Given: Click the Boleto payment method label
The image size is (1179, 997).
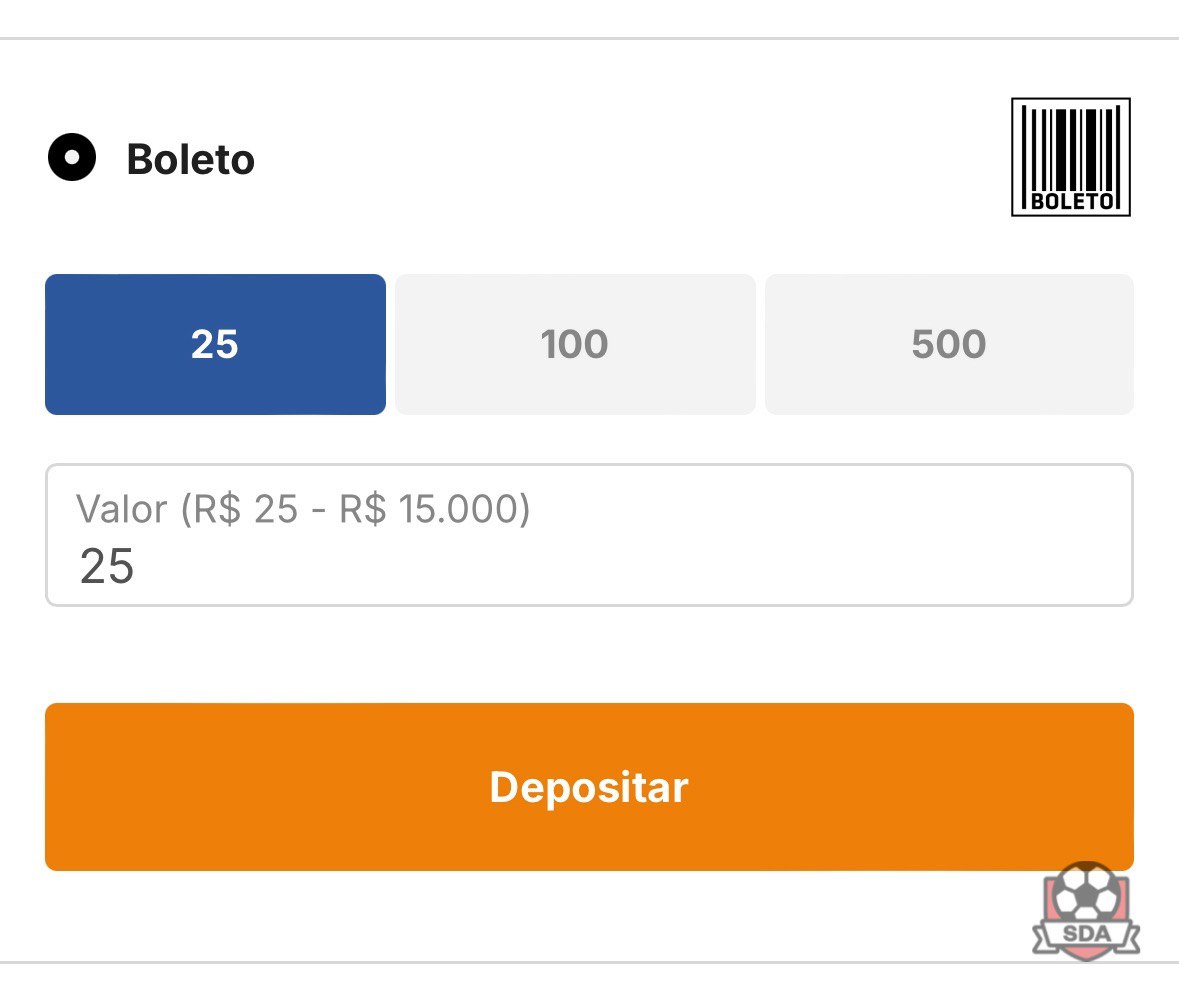Looking at the screenshot, I should pos(191,159).
